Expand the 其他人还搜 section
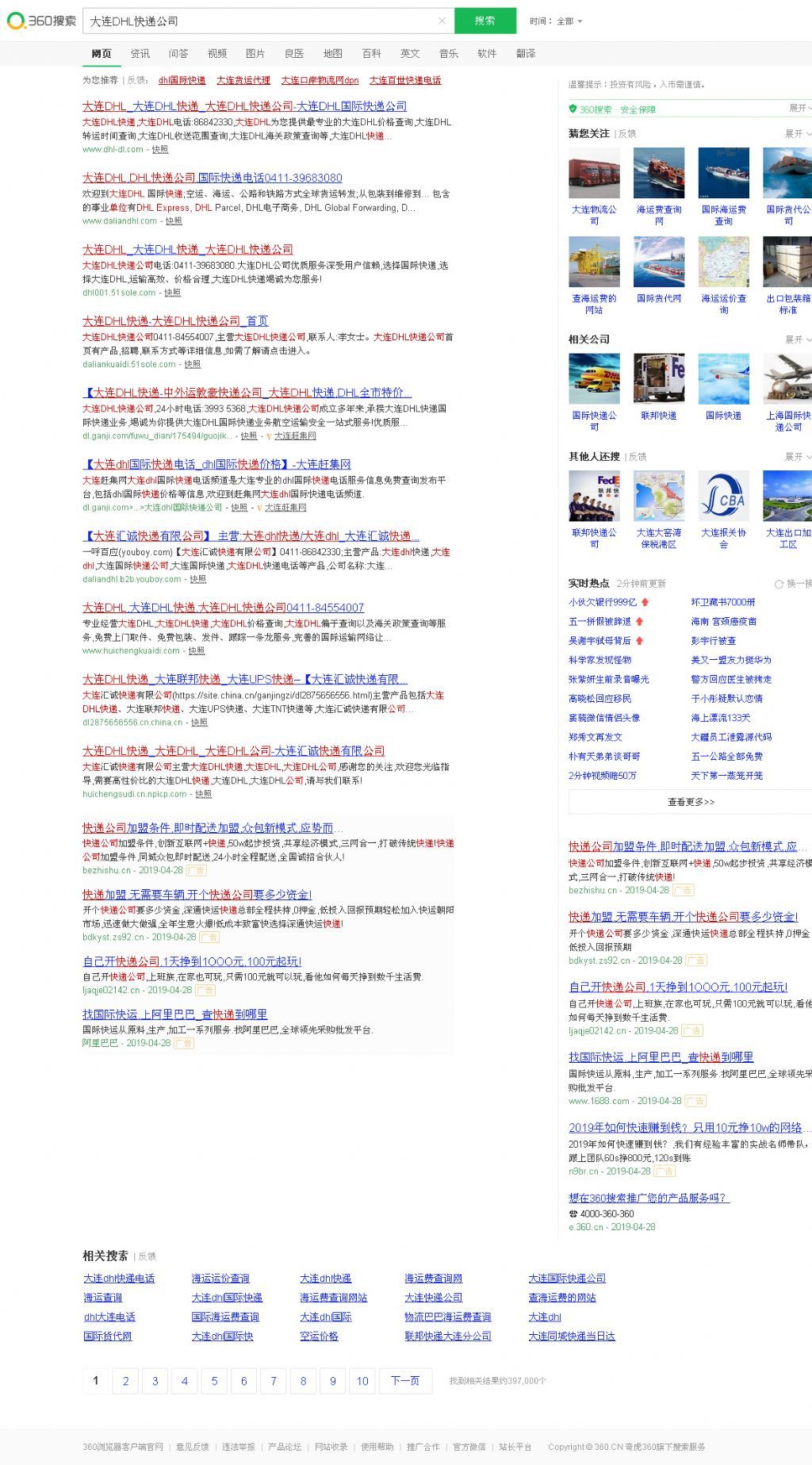This screenshot has height=1465, width=812. pos(797,457)
